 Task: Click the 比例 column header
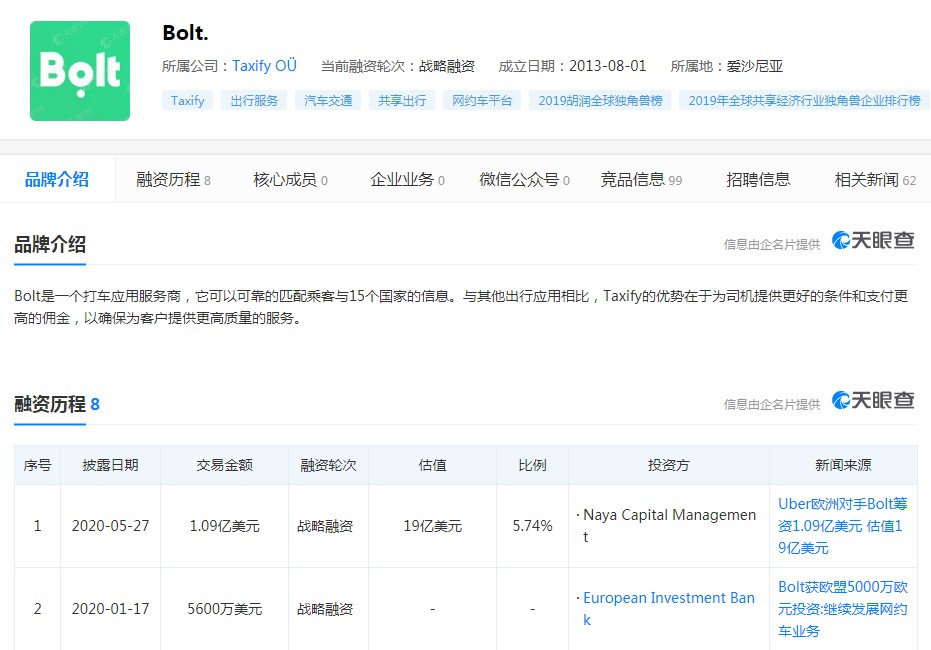533,465
